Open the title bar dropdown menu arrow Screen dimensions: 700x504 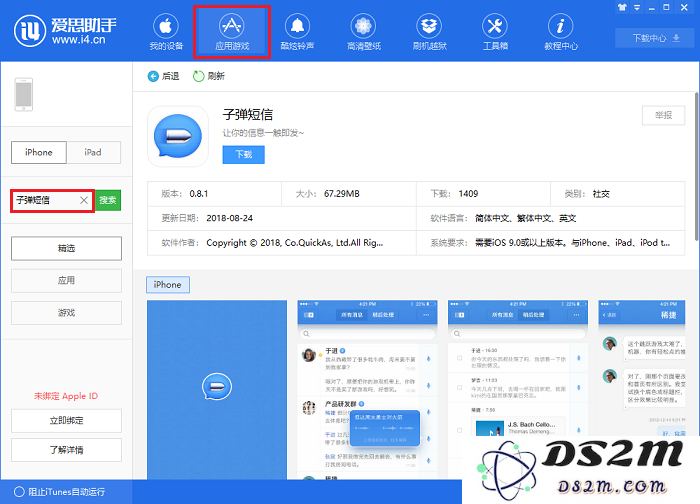(x=637, y=7)
